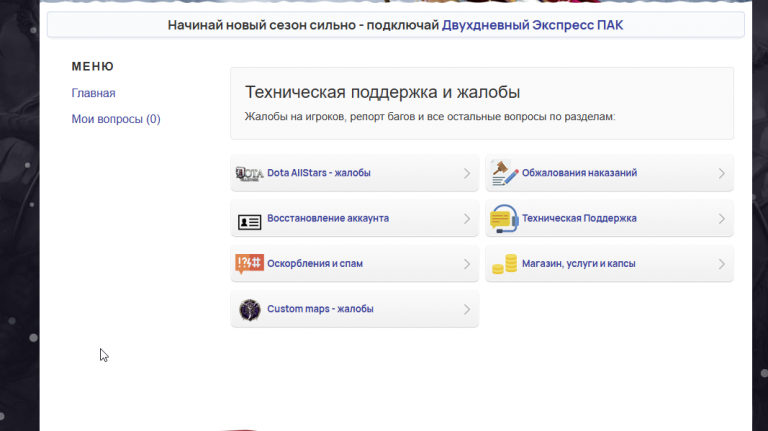The image size is (768, 431).
Task: Click chevron on Магазин, услуги и капсы row
Action: [x=721, y=264]
